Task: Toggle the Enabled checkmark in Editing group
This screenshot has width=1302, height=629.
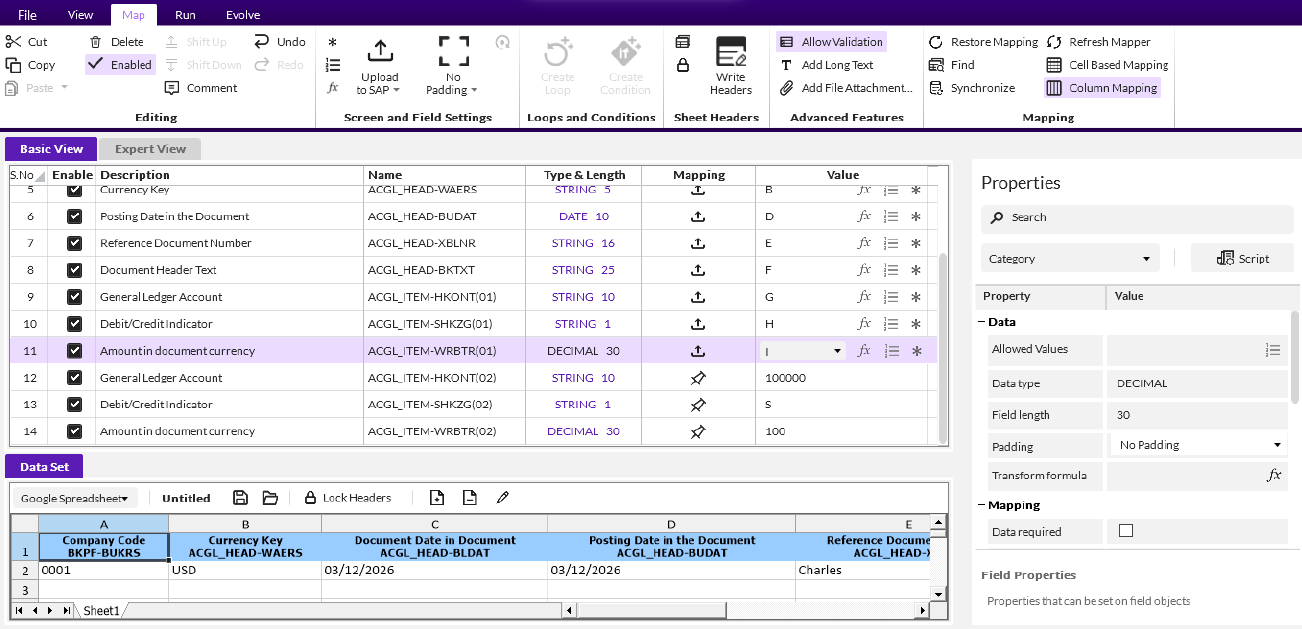Action: tap(120, 65)
